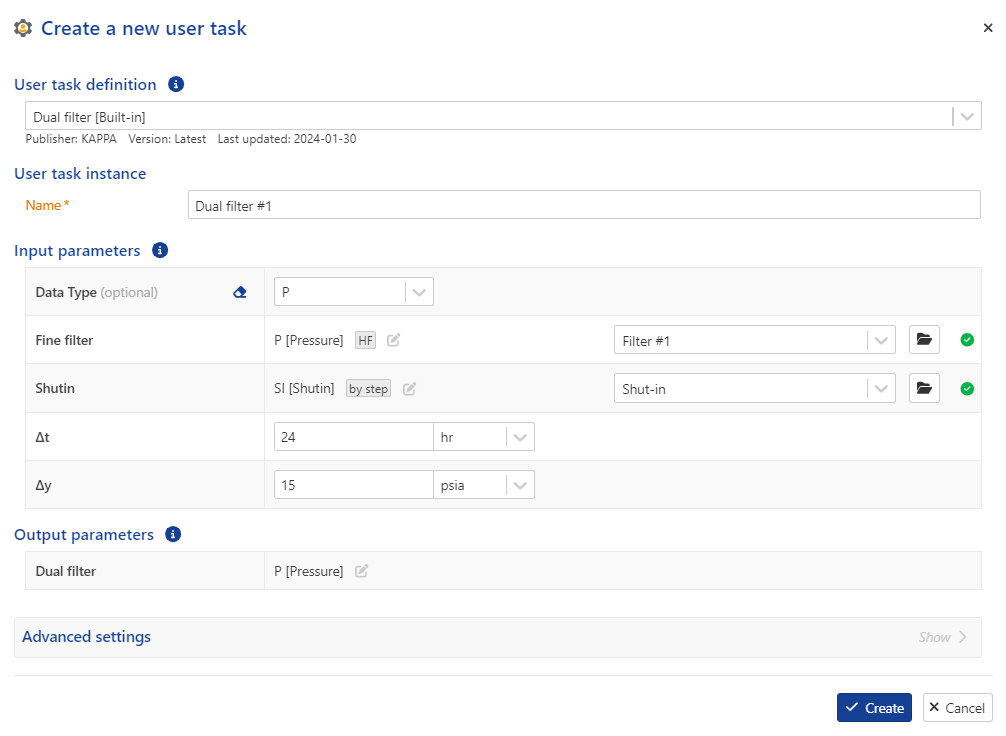Change the Δt hr unit dropdown
The width and height of the screenshot is (1006, 736).
pos(484,437)
